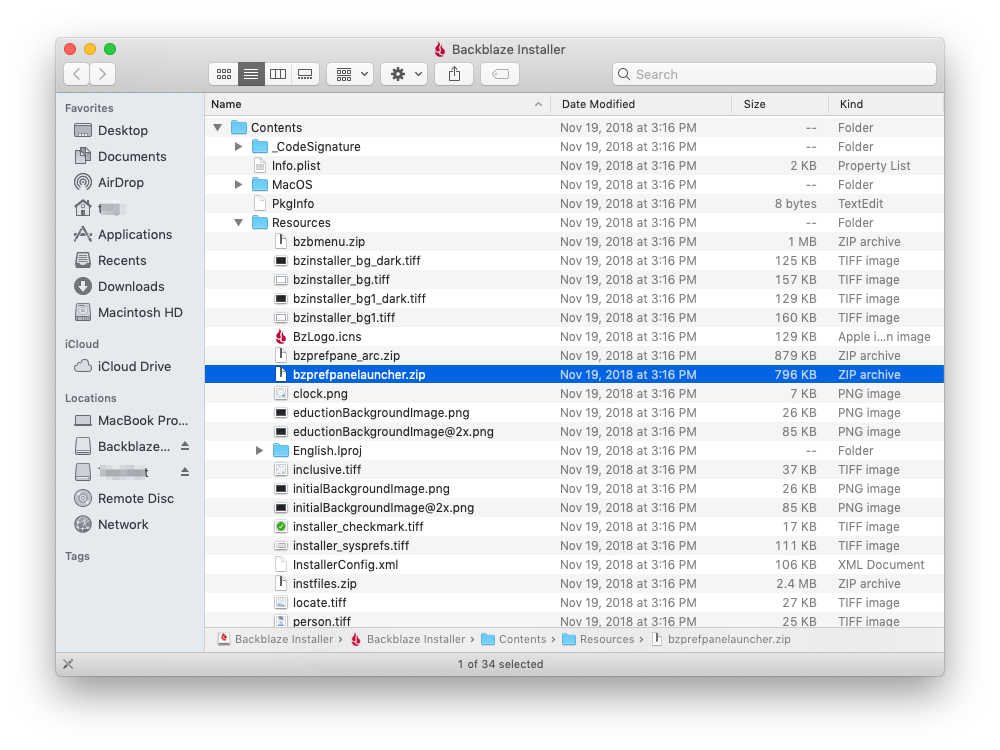
Task: Click bzprefpanelauncher.zip in the path bar
Action: [721, 639]
